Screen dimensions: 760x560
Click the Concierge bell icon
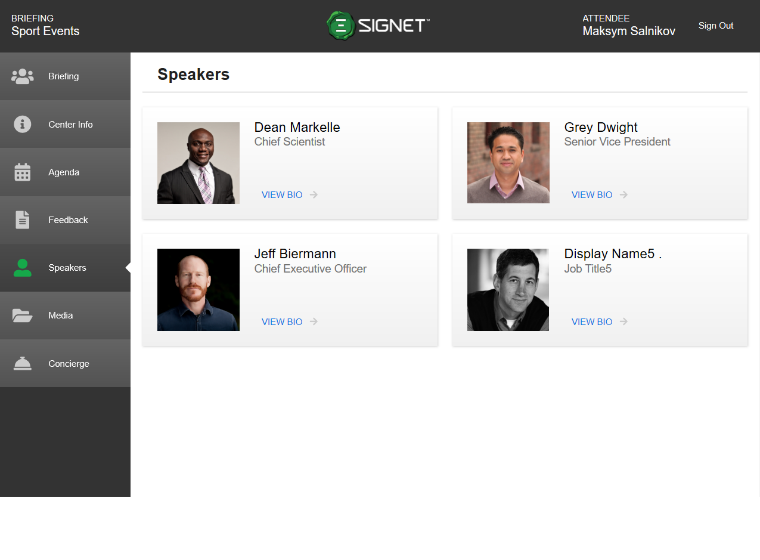pyautogui.click(x=22, y=364)
